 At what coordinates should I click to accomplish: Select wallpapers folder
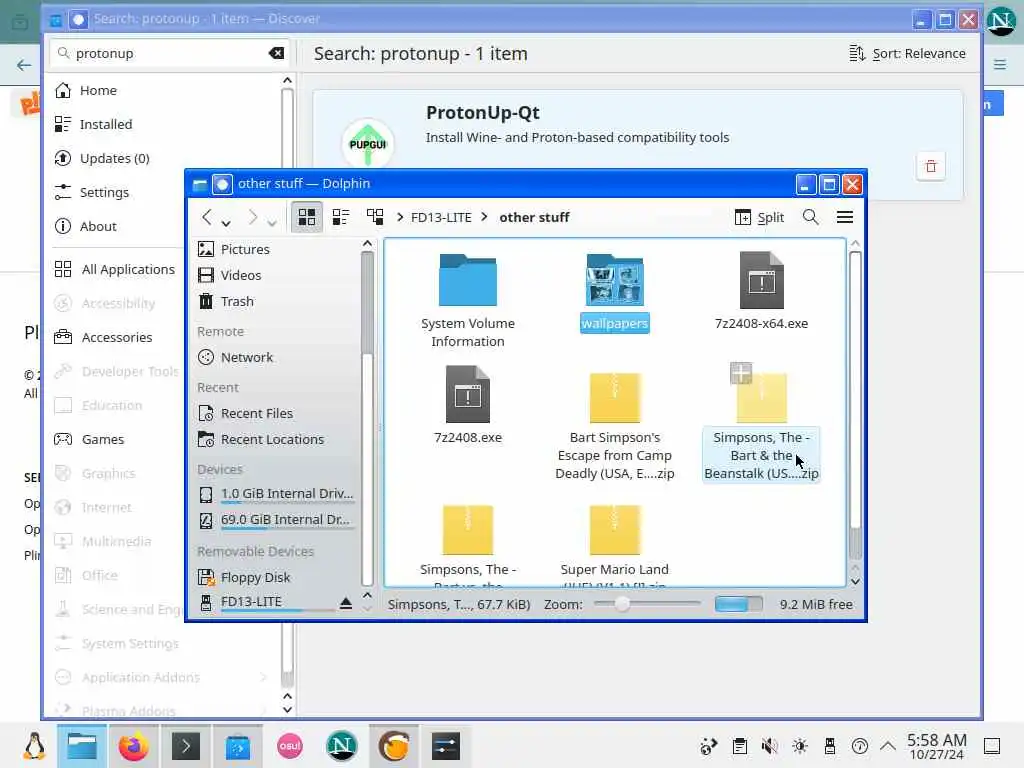(x=615, y=293)
